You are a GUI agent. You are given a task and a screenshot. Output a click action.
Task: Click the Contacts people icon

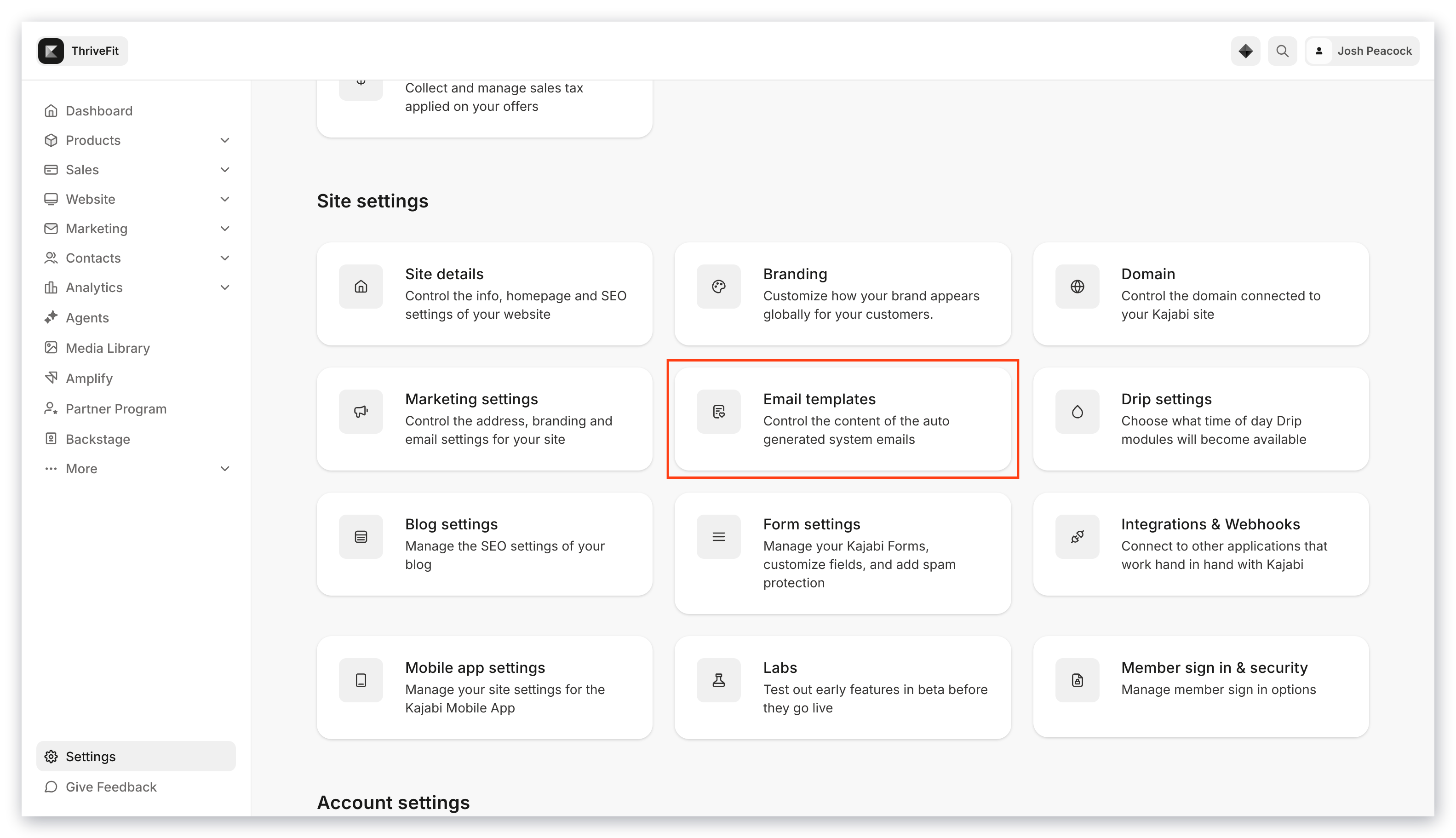51,257
